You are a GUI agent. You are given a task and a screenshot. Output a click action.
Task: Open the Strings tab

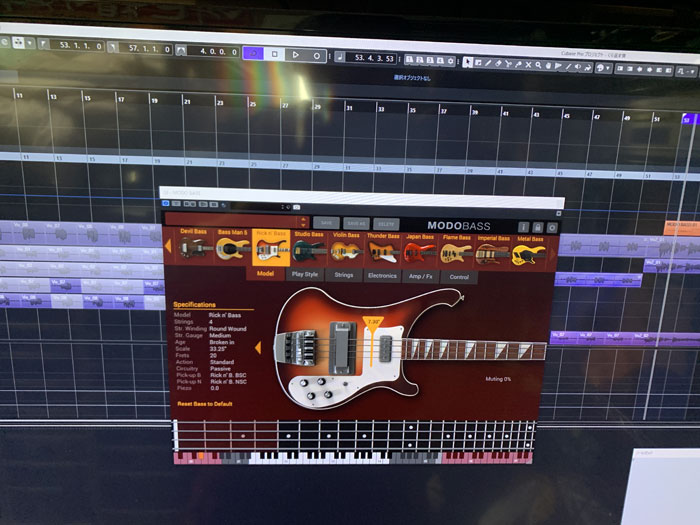point(344,275)
